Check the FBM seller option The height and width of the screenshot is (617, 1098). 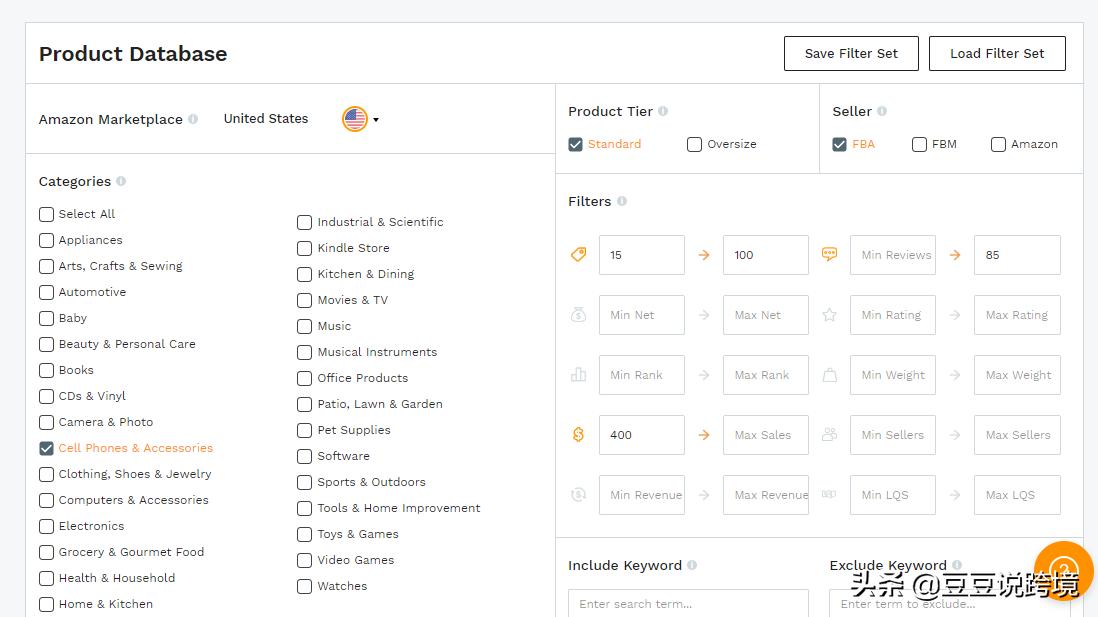[x=919, y=144]
